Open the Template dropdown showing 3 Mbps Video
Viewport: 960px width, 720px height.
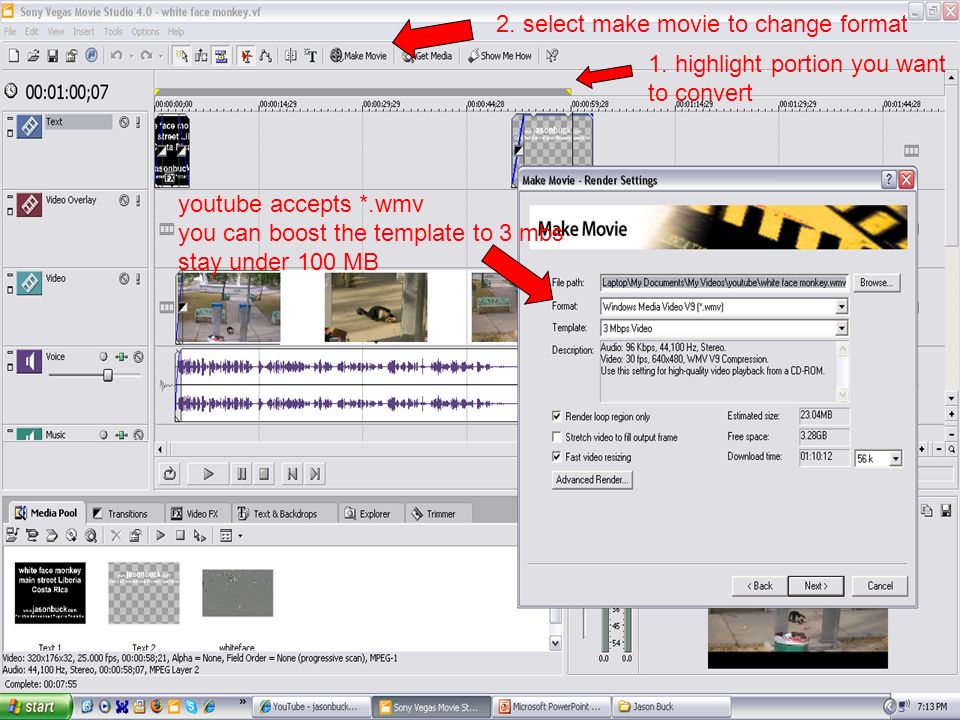[x=842, y=328]
